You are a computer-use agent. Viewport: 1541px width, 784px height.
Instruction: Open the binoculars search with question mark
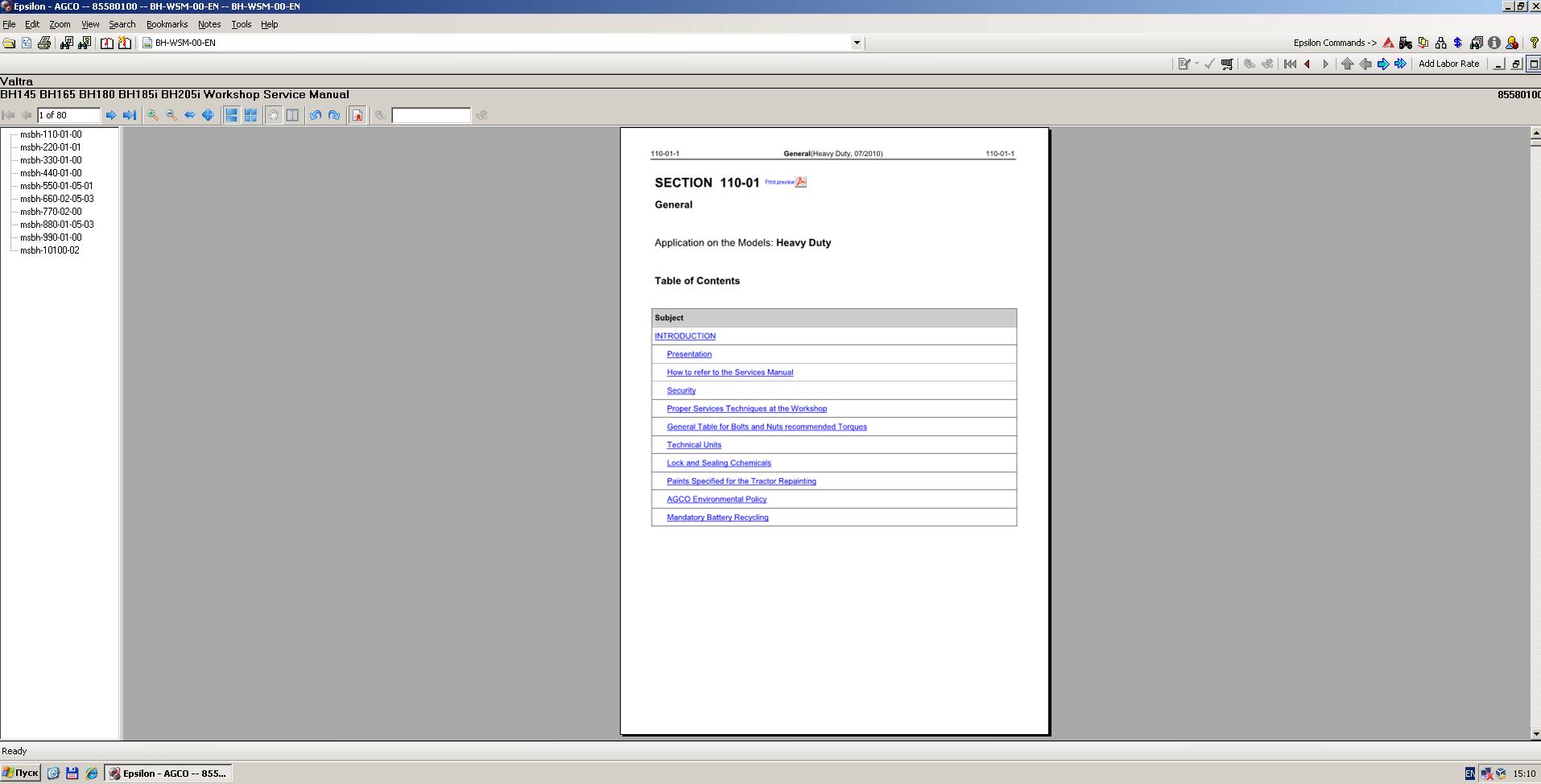pyautogui.click(x=85, y=43)
